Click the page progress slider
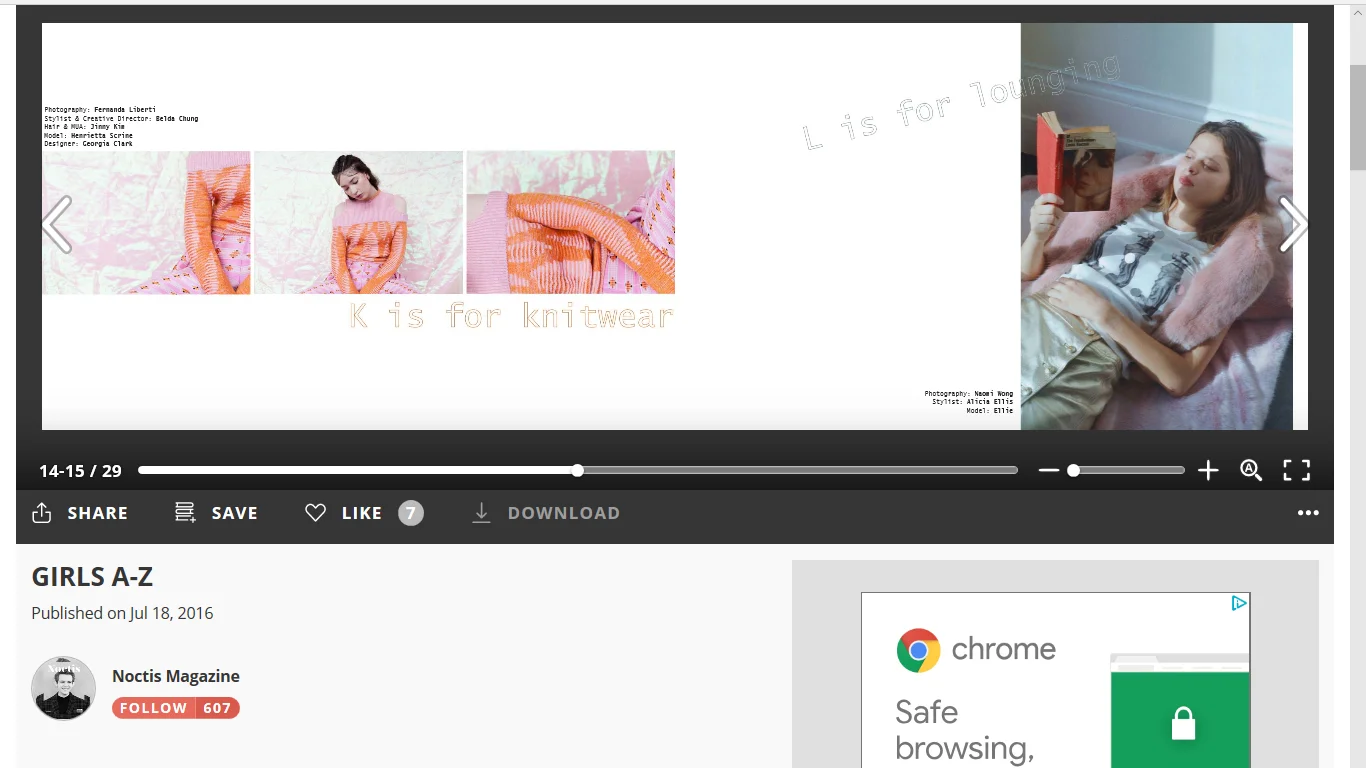Viewport: 1366px width, 768px height. (x=578, y=470)
